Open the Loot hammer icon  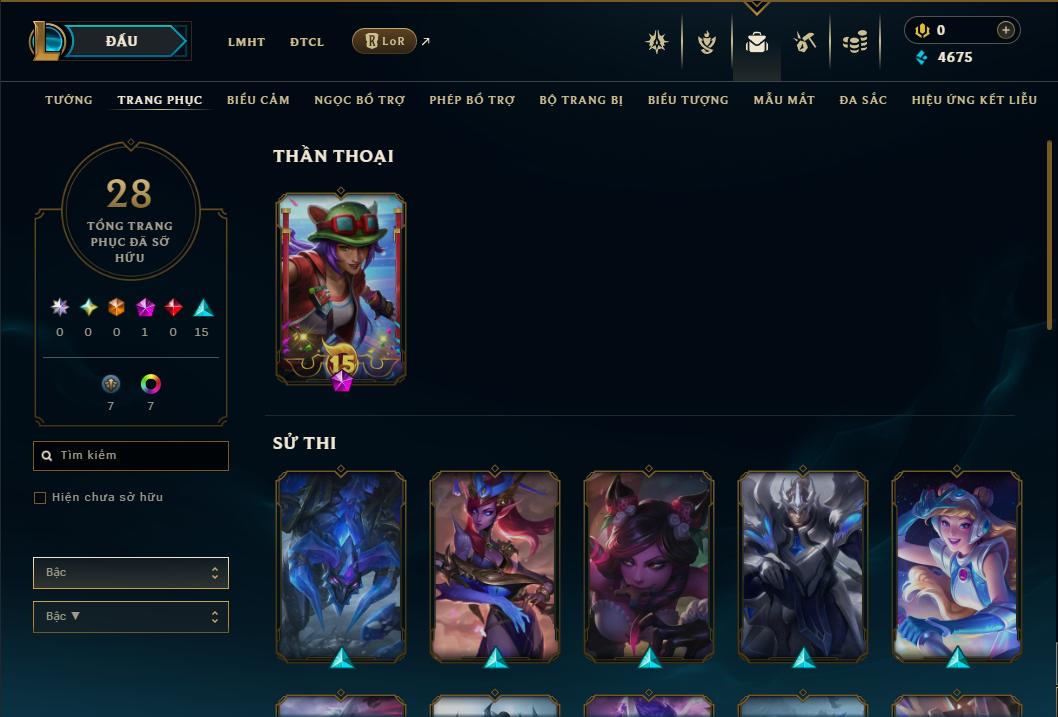pyautogui.click(x=804, y=42)
